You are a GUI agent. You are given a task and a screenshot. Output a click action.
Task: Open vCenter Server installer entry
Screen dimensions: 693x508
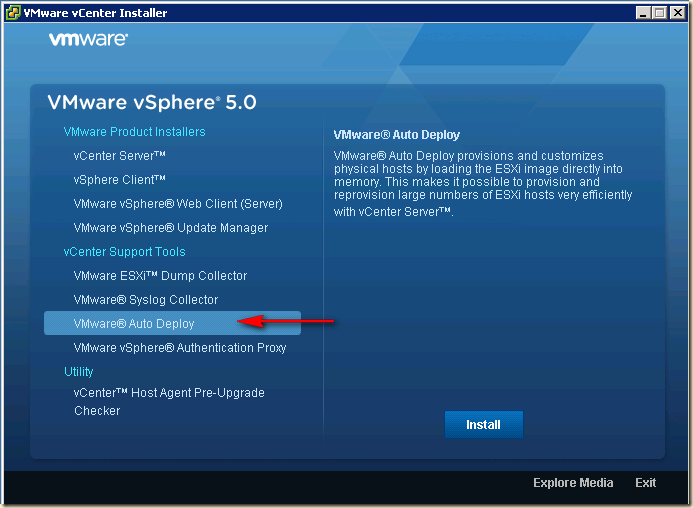click(x=119, y=156)
